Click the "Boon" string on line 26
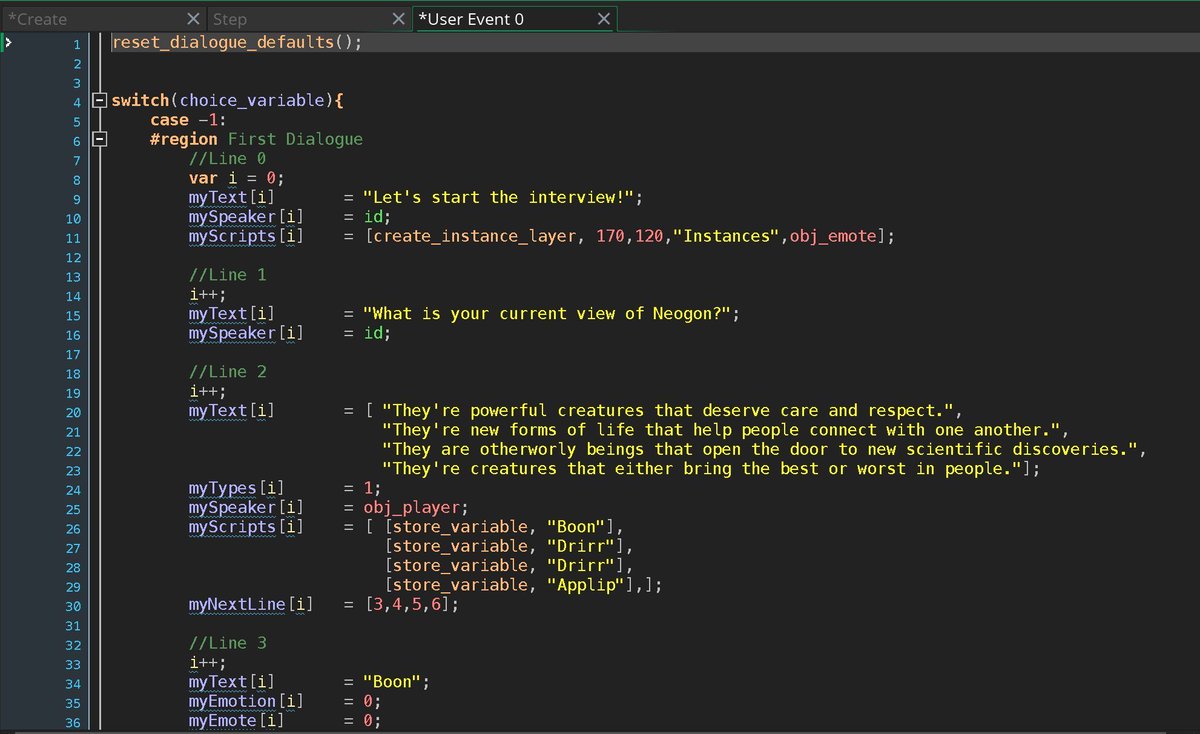Viewport: 1200px width, 734px height. (x=576, y=526)
